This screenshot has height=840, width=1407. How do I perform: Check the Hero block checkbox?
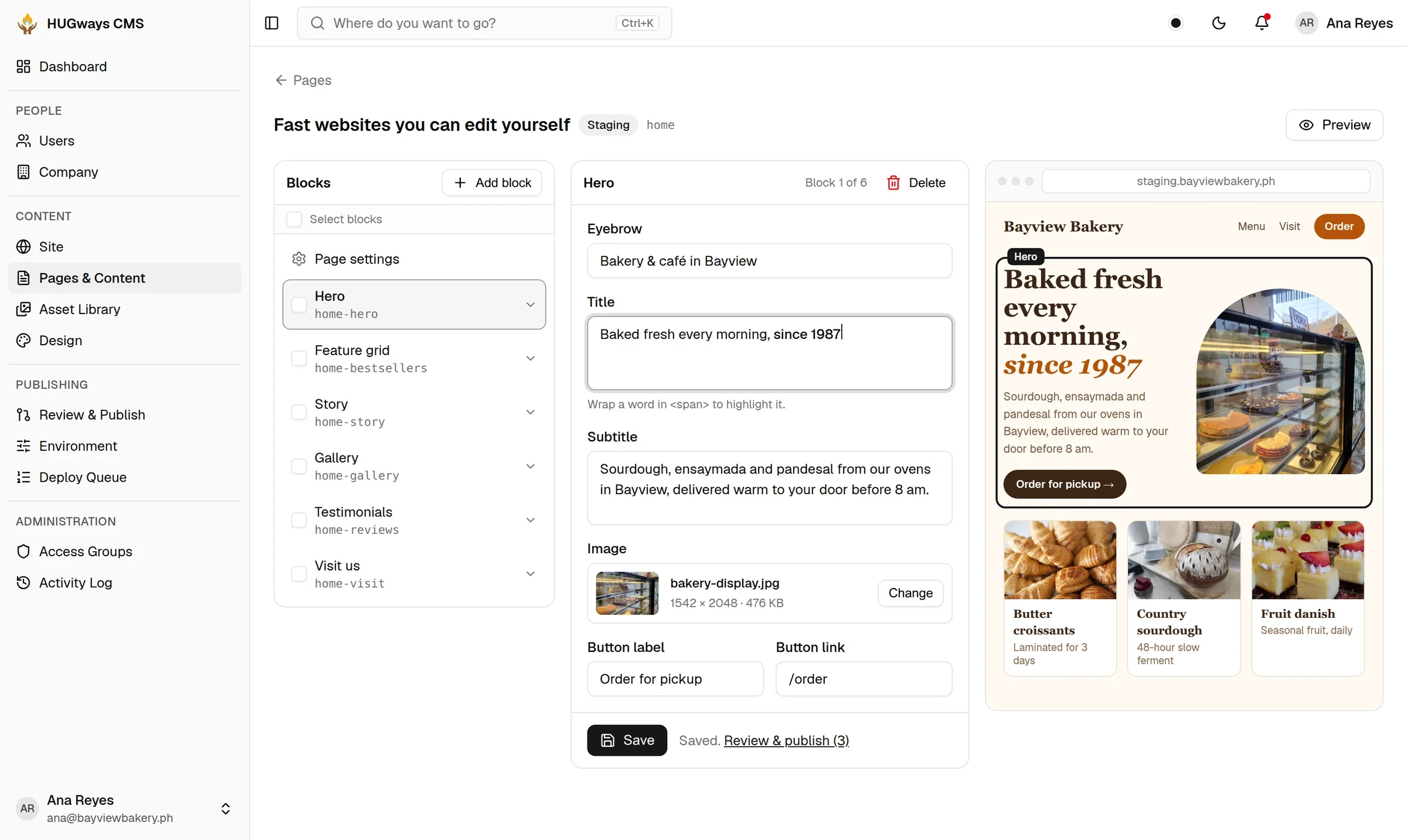299,305
